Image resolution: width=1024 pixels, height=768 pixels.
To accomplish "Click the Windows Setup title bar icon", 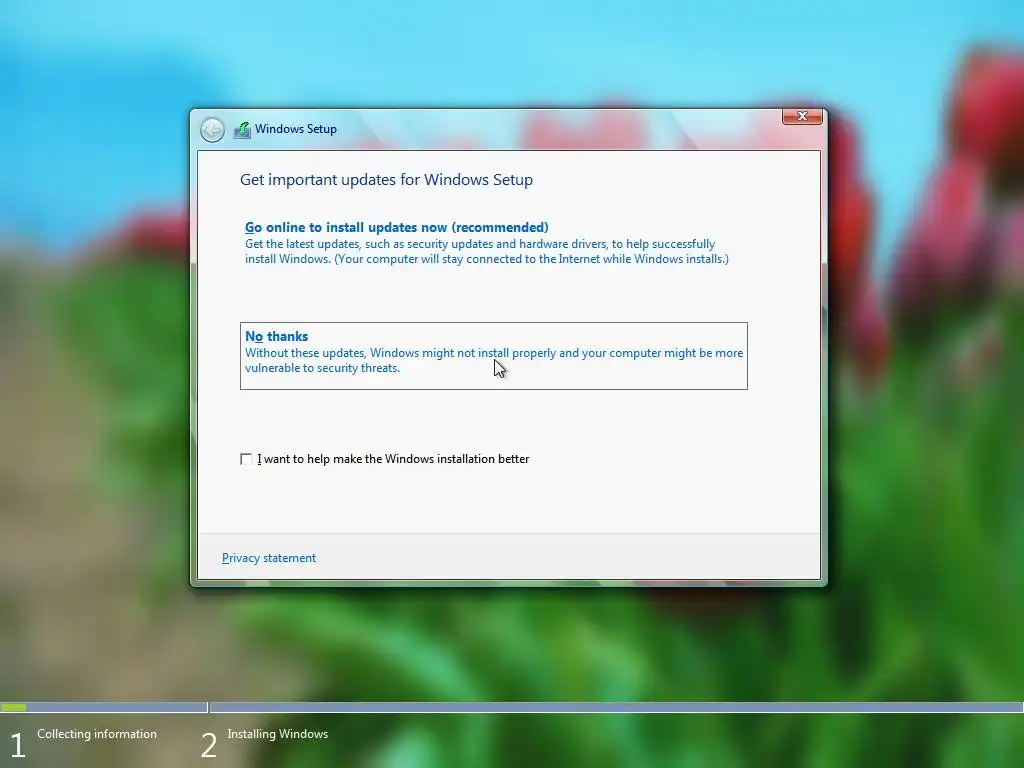I will pyautogui.click(x=242, y=130).
